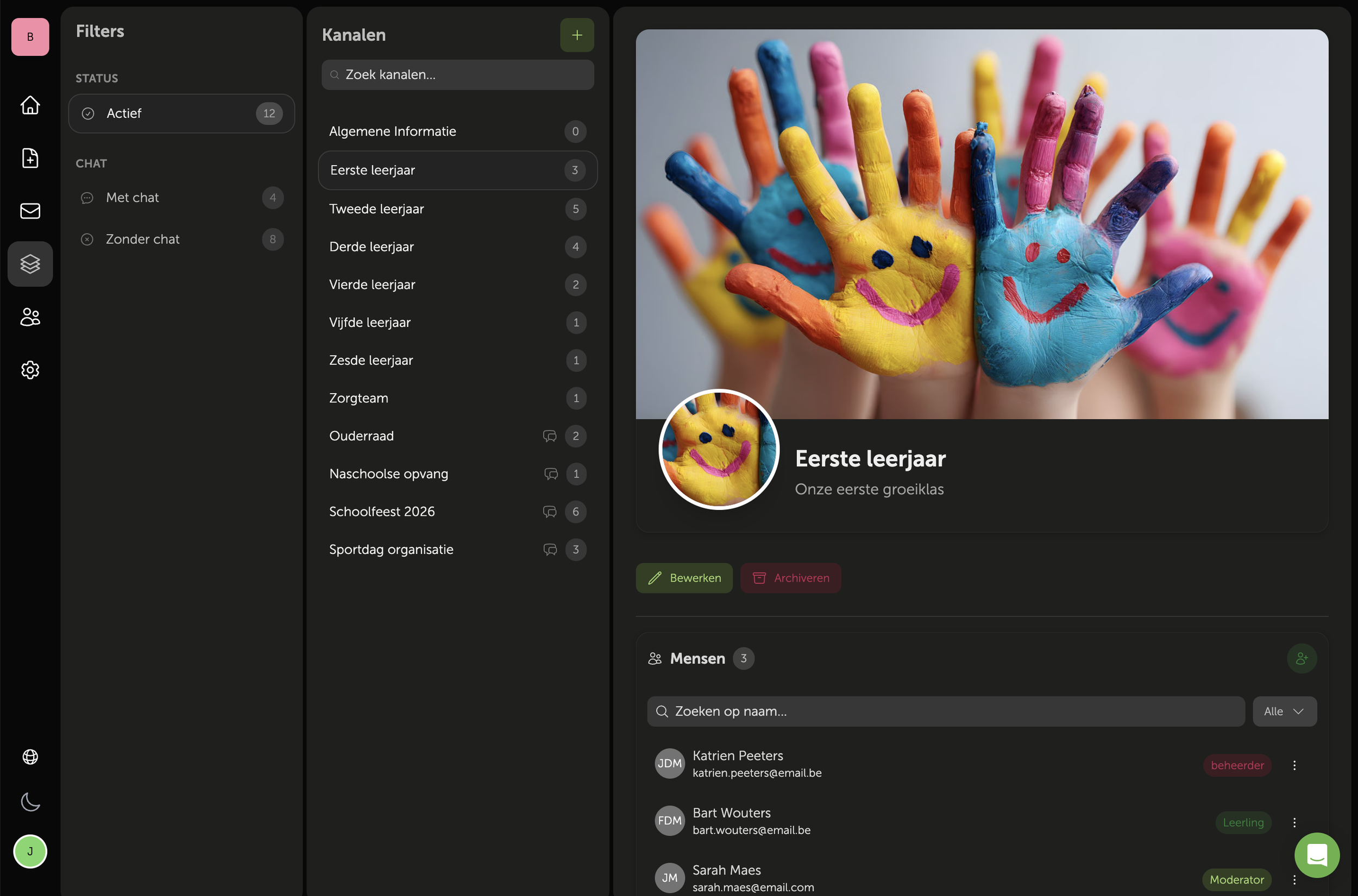The width and height of the screenshot is (1358, 896).
Task: Open options menu for Katrien Peeters
Action: pyautogui.click(x=1294, y=765)
